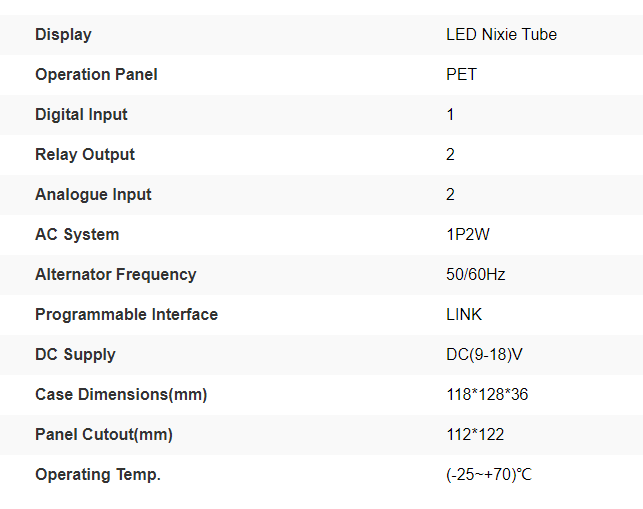Click the Analogue Input label
This screenshot has height=509, width=643.
point(93,194)
